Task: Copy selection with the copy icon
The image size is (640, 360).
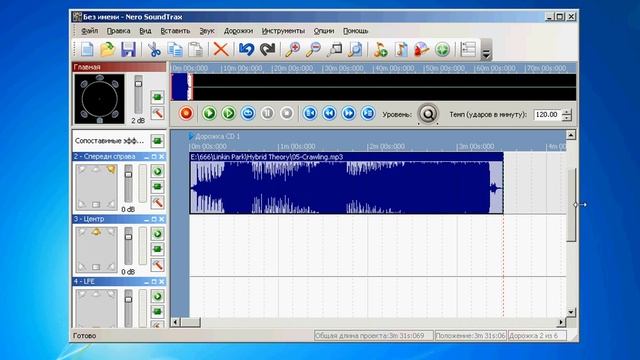Action: pyautogui.click(x=175, y=49)
